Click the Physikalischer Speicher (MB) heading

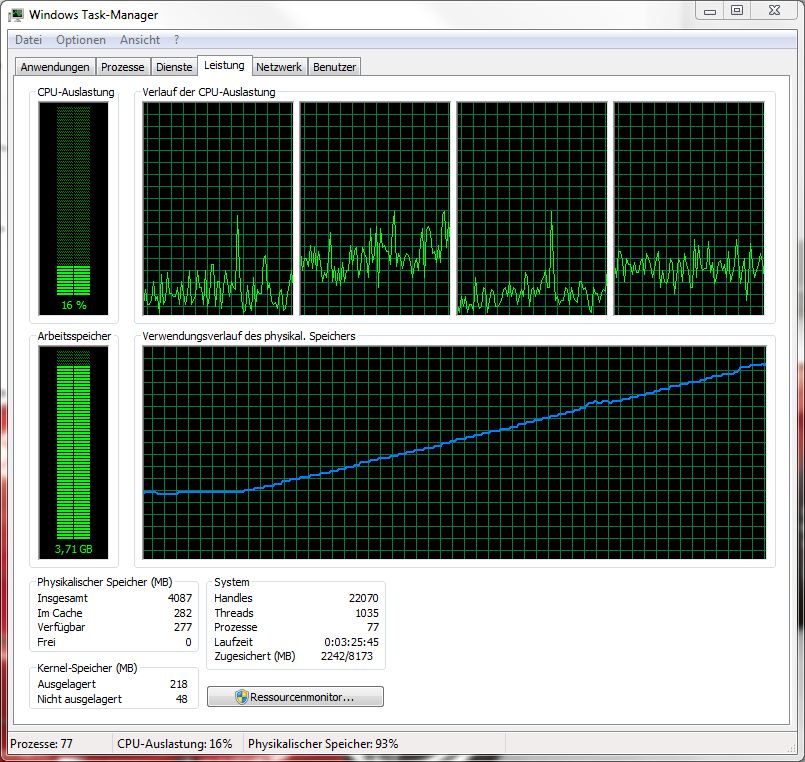tap(105, 582)
